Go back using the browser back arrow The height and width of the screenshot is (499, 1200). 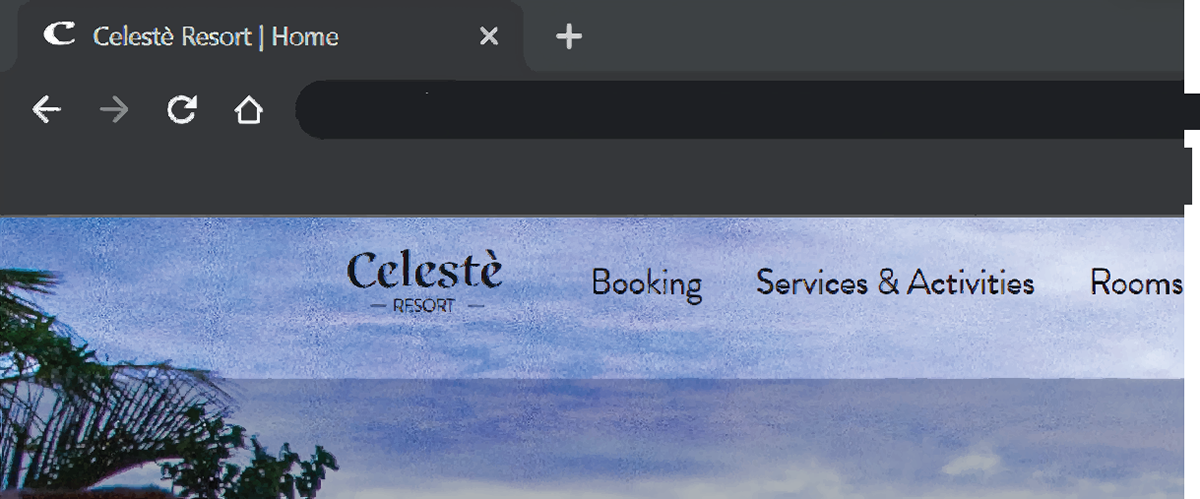click(x=46, y=110)
